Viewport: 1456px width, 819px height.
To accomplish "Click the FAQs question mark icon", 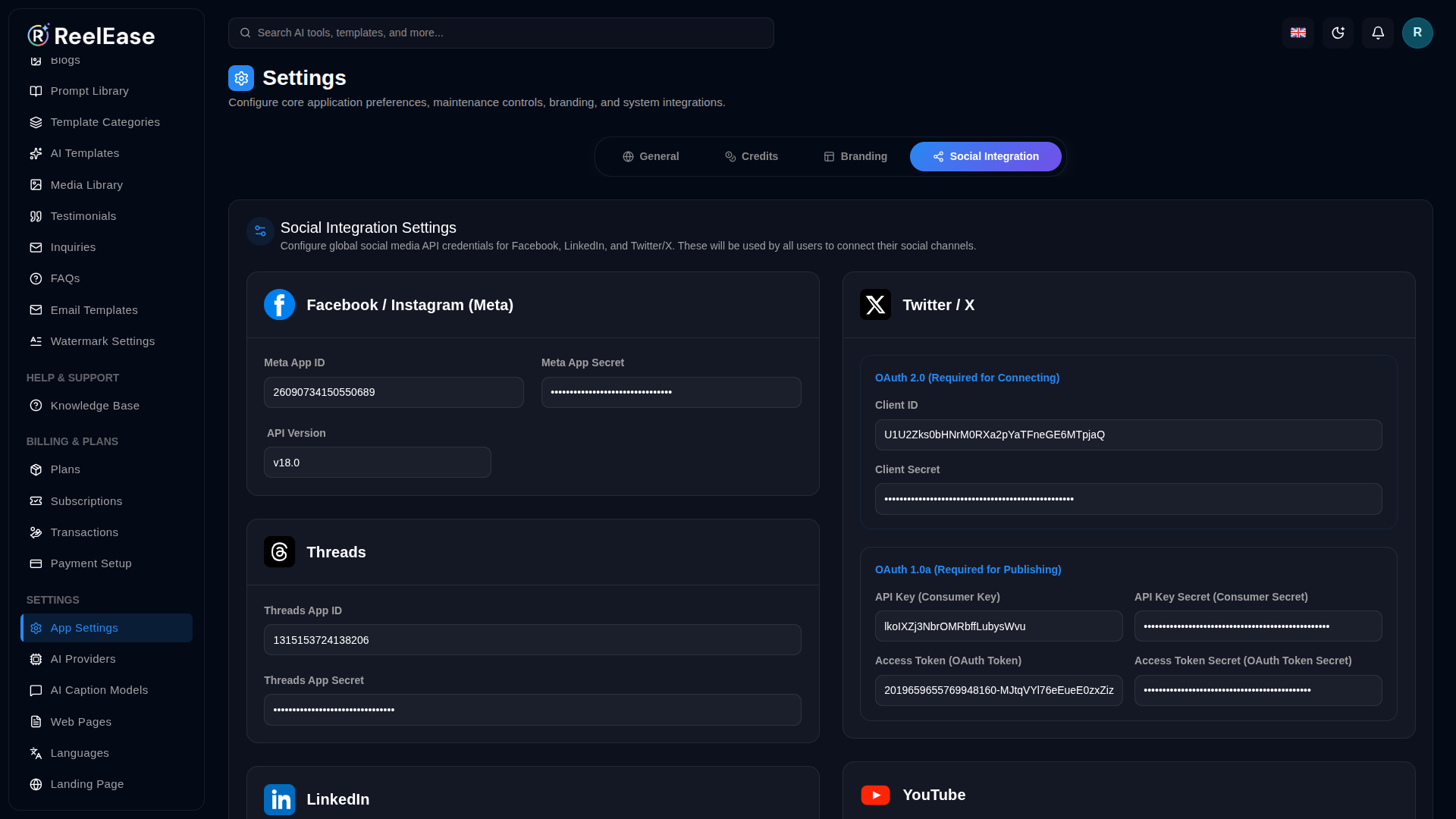I will coord(36,278).
